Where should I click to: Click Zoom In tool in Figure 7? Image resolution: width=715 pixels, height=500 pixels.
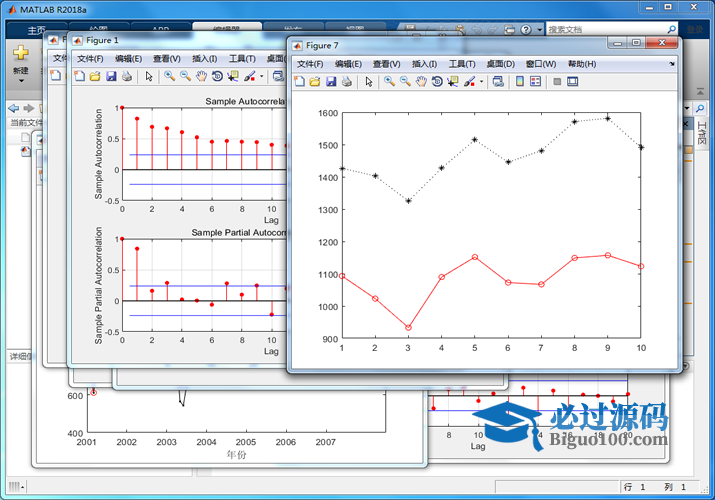point(389,82)
